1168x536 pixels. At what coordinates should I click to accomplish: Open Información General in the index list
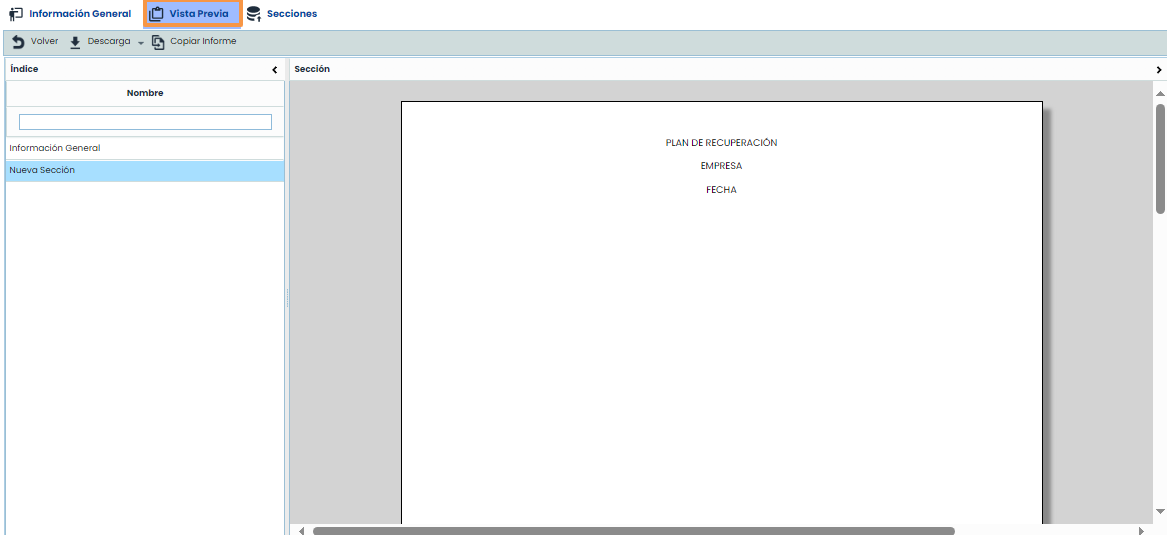tap(55, 148)
